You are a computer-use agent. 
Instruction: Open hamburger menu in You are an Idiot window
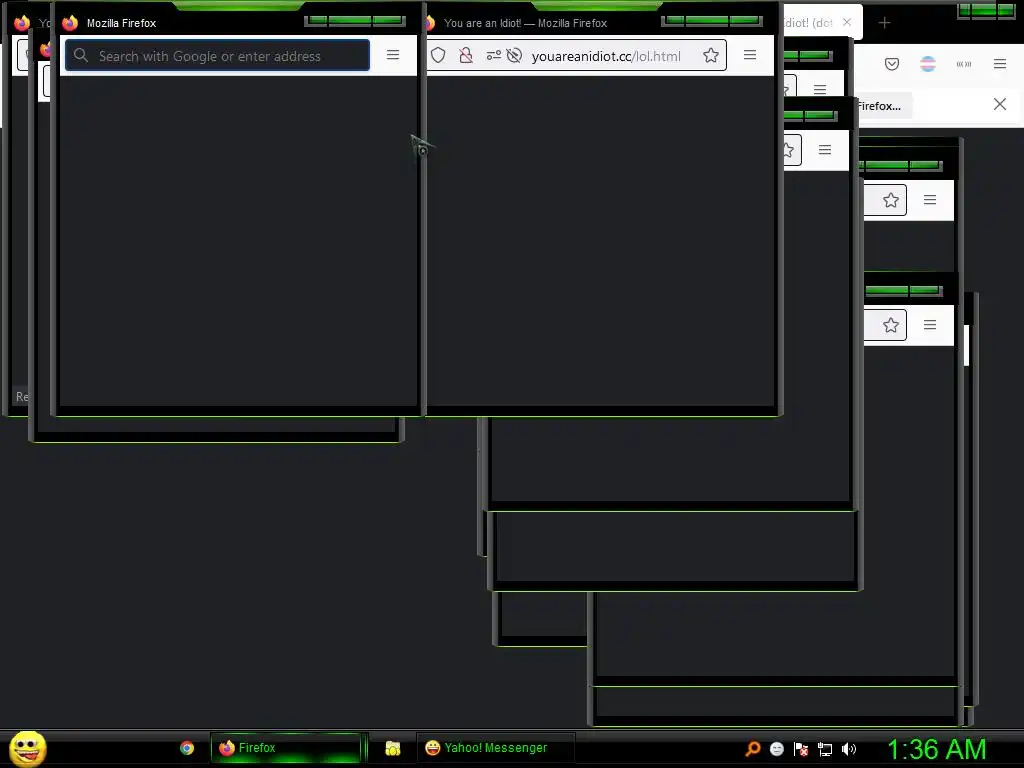pyautogui.click(x=750, y=55)
